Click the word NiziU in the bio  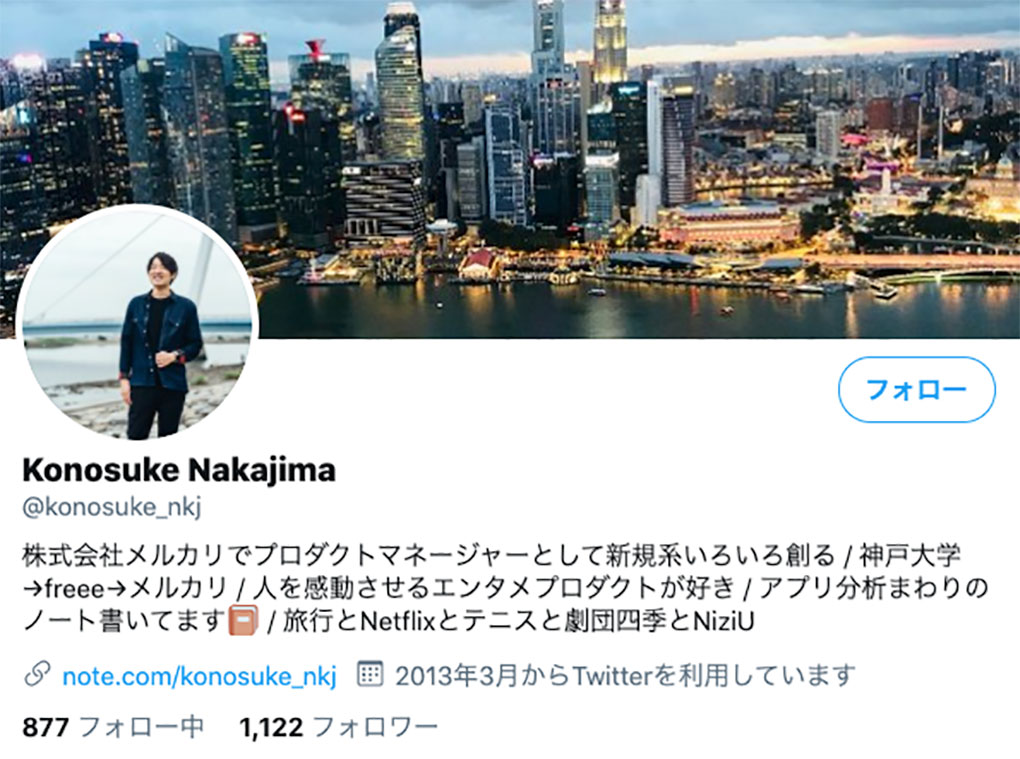(x=724, y=621)
